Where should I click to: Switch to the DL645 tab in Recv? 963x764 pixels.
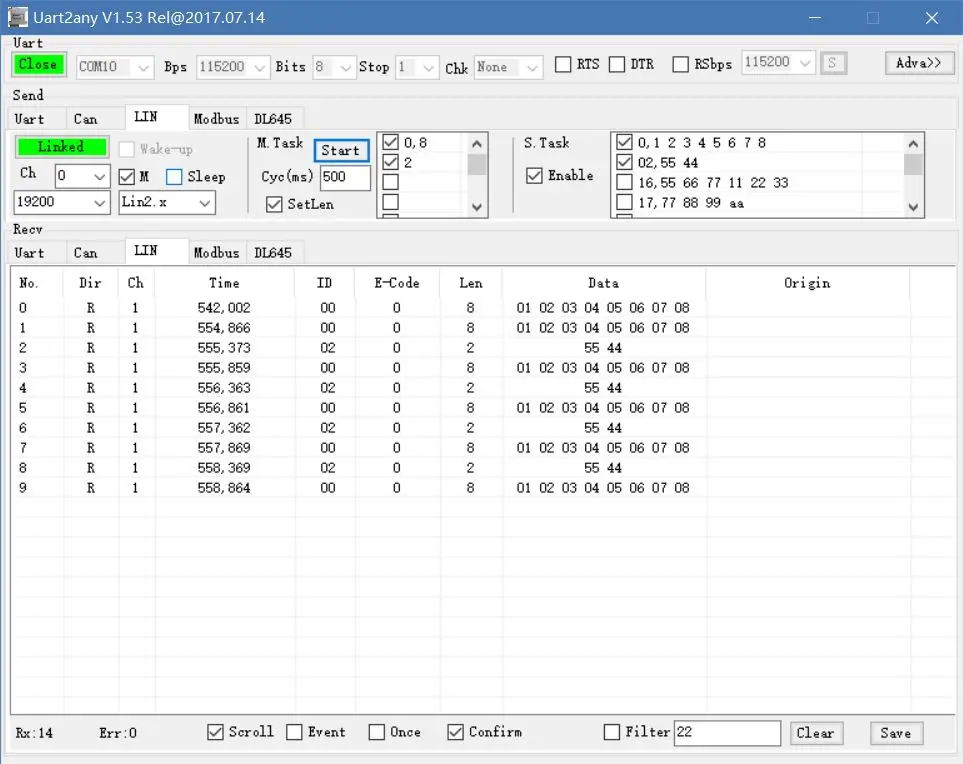[273, 252]
